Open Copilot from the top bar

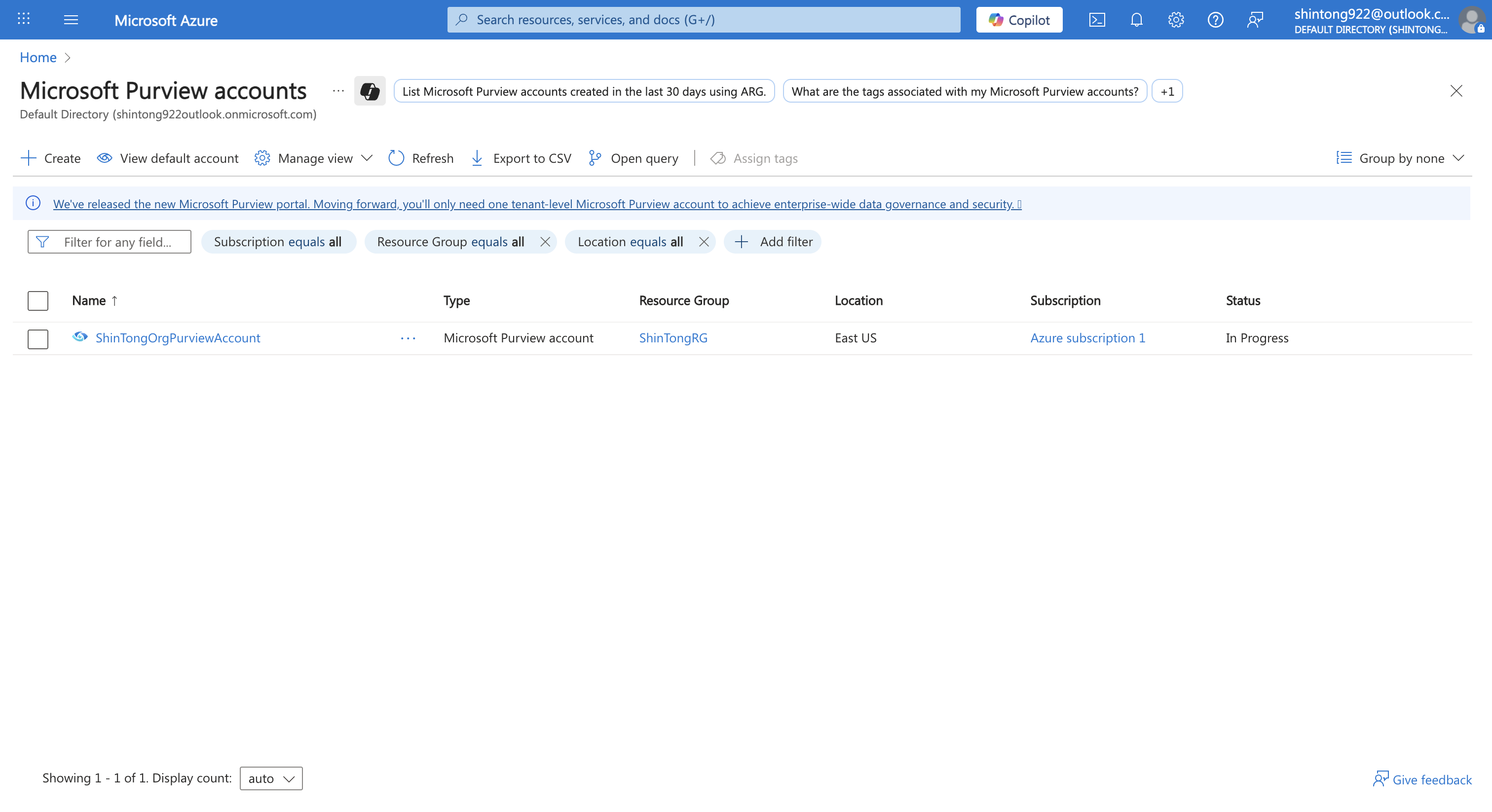coord(1019,19)
